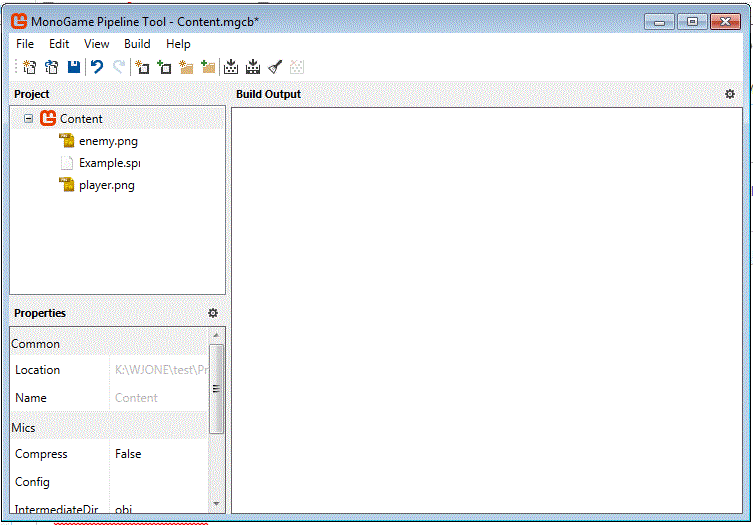
Task: Minimize the Pipeline Tool window
Action: click(x=659, y=22)
